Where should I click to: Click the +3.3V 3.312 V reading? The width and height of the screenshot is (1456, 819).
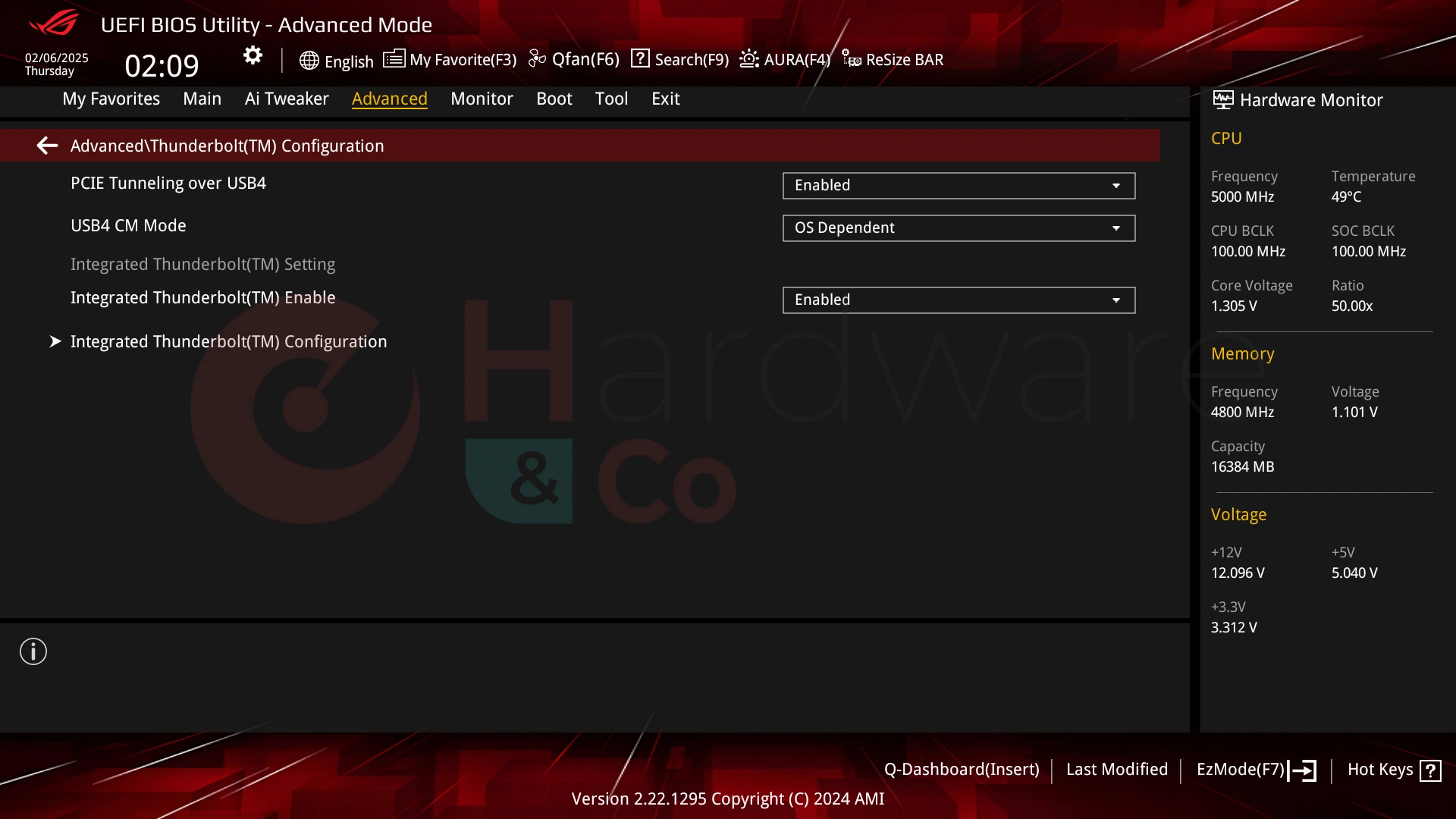tap(1234, 627)
